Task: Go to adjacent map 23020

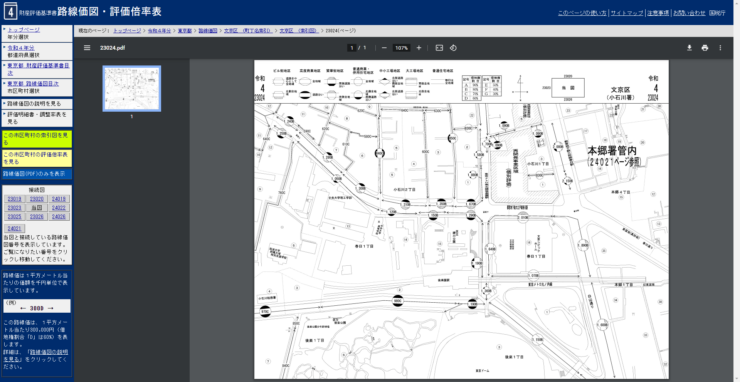Action: pos(37,199)
